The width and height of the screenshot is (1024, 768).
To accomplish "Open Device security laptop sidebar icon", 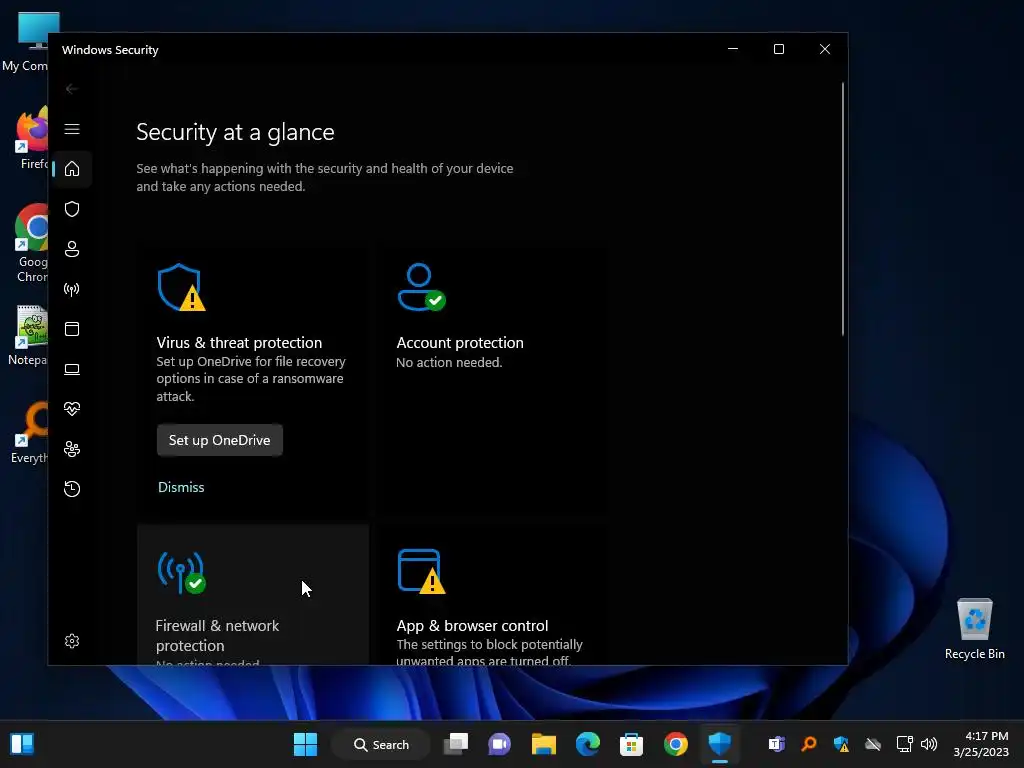I will pyautogui.click(x=72, y=369).
